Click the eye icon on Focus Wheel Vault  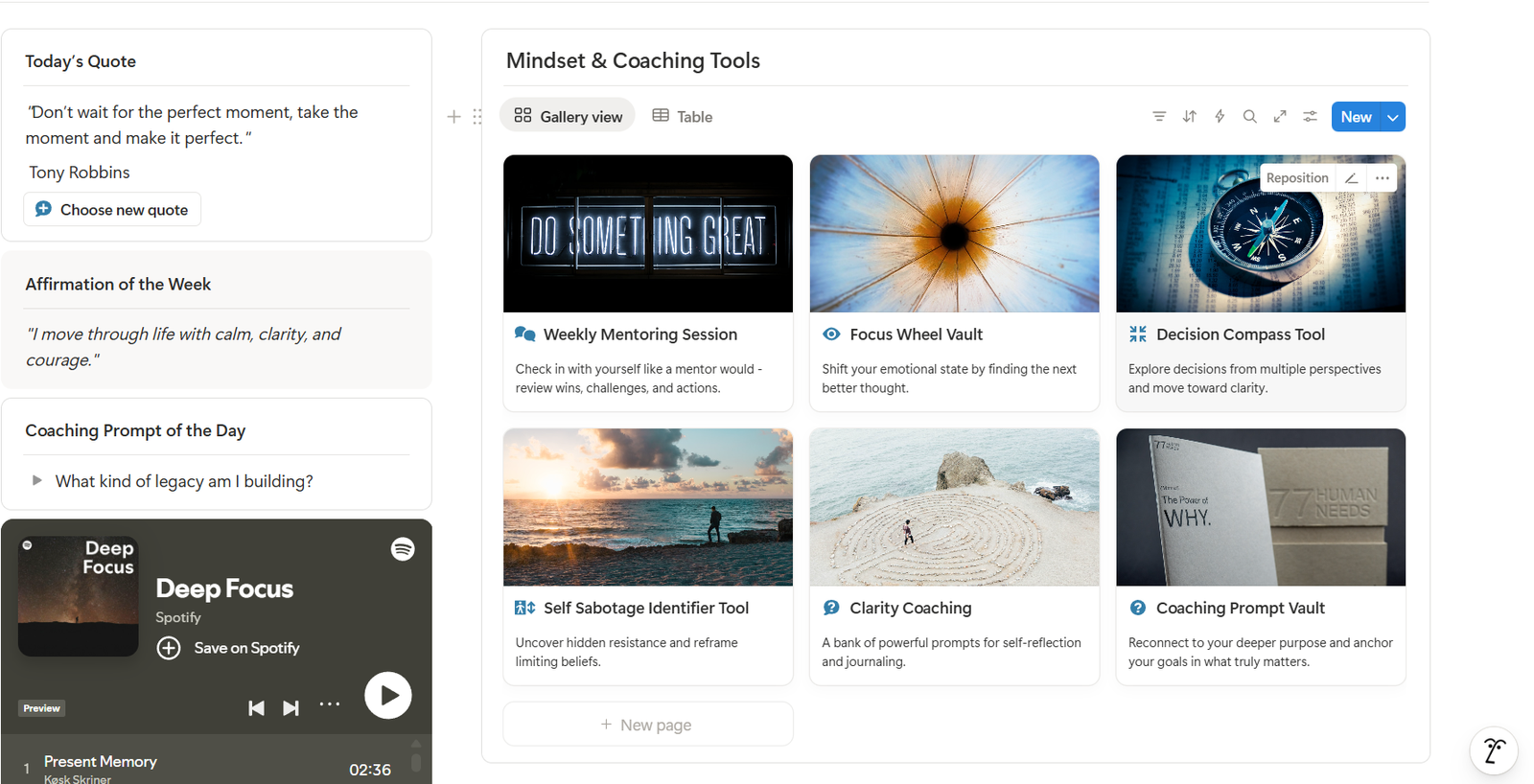[x=831, y=334]
